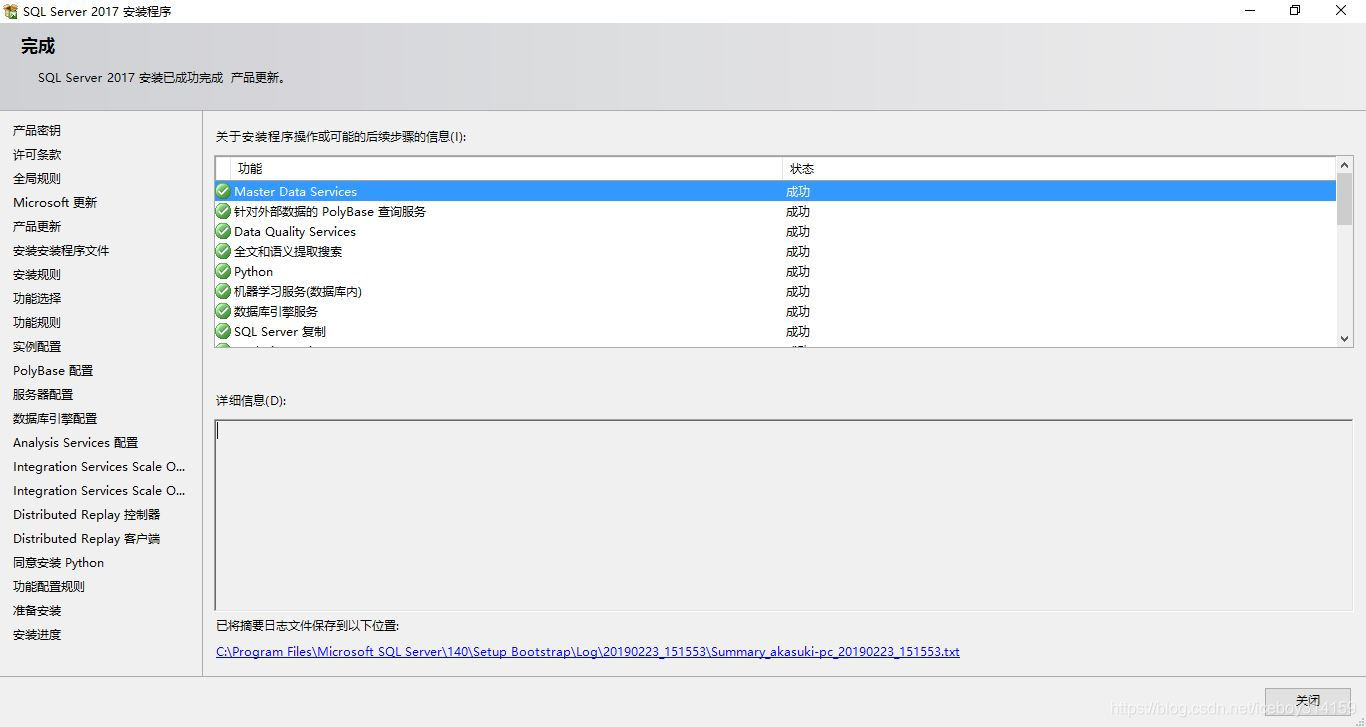Click the 安装进度 step in sidebar
Viewport: 1366px width, 727px height.
click(37, 635)
